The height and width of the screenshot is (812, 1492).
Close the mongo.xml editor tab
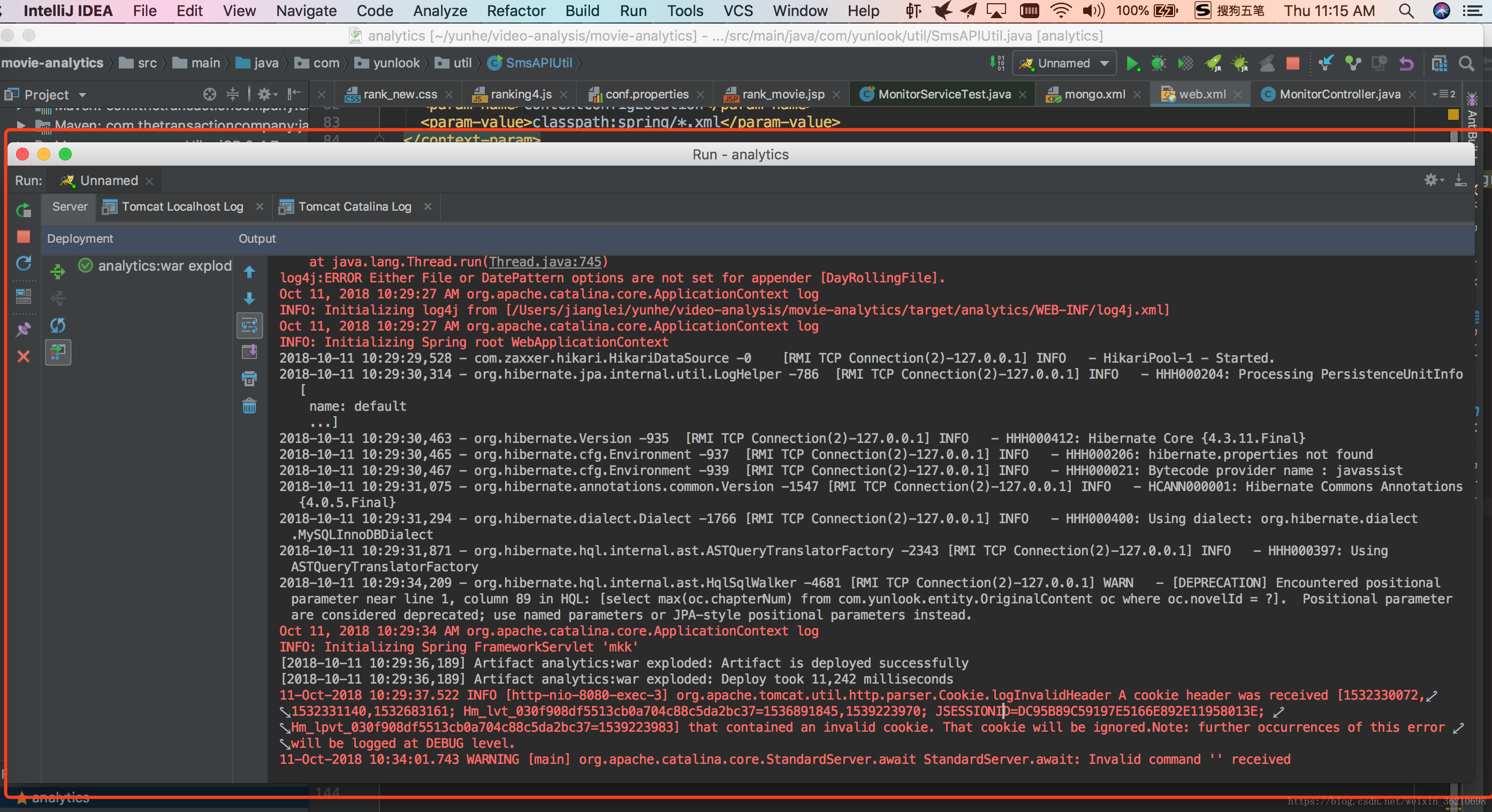(x=1137, y=94)
